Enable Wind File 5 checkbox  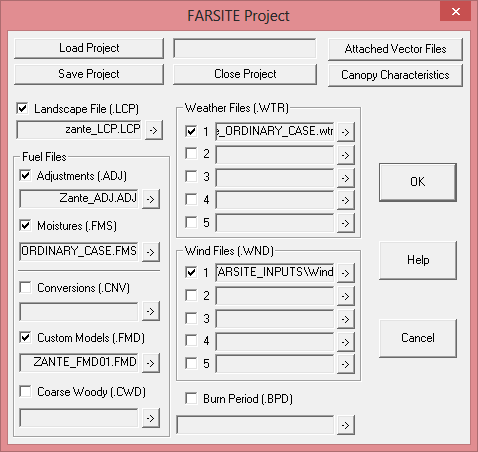191,363
